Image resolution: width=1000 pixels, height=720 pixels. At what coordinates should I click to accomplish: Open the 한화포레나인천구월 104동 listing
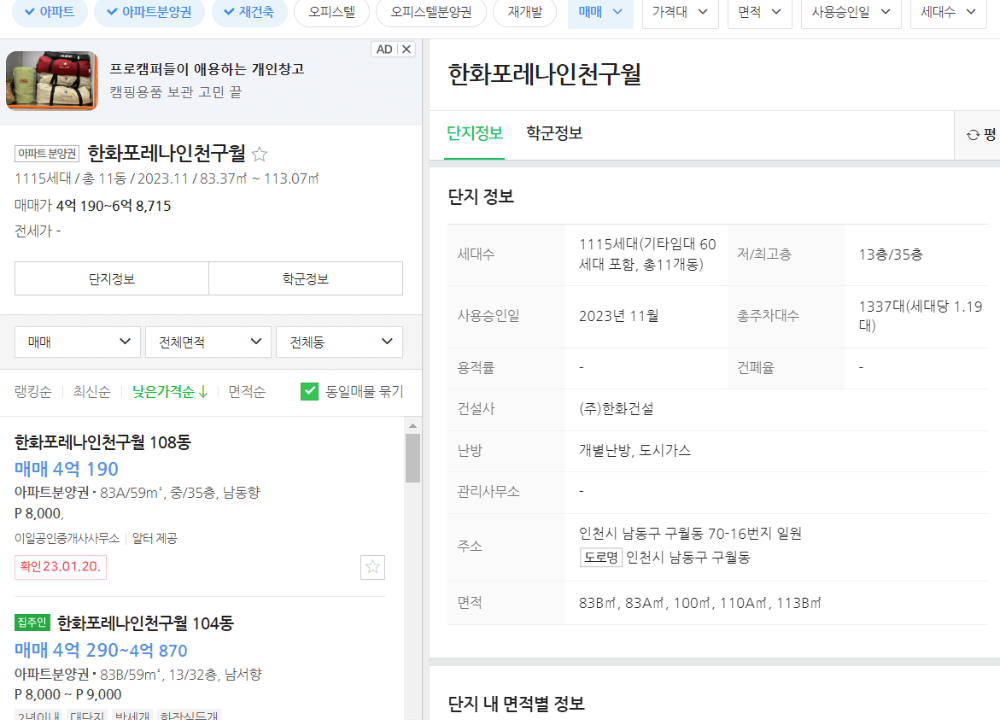[x=145, y=623]
